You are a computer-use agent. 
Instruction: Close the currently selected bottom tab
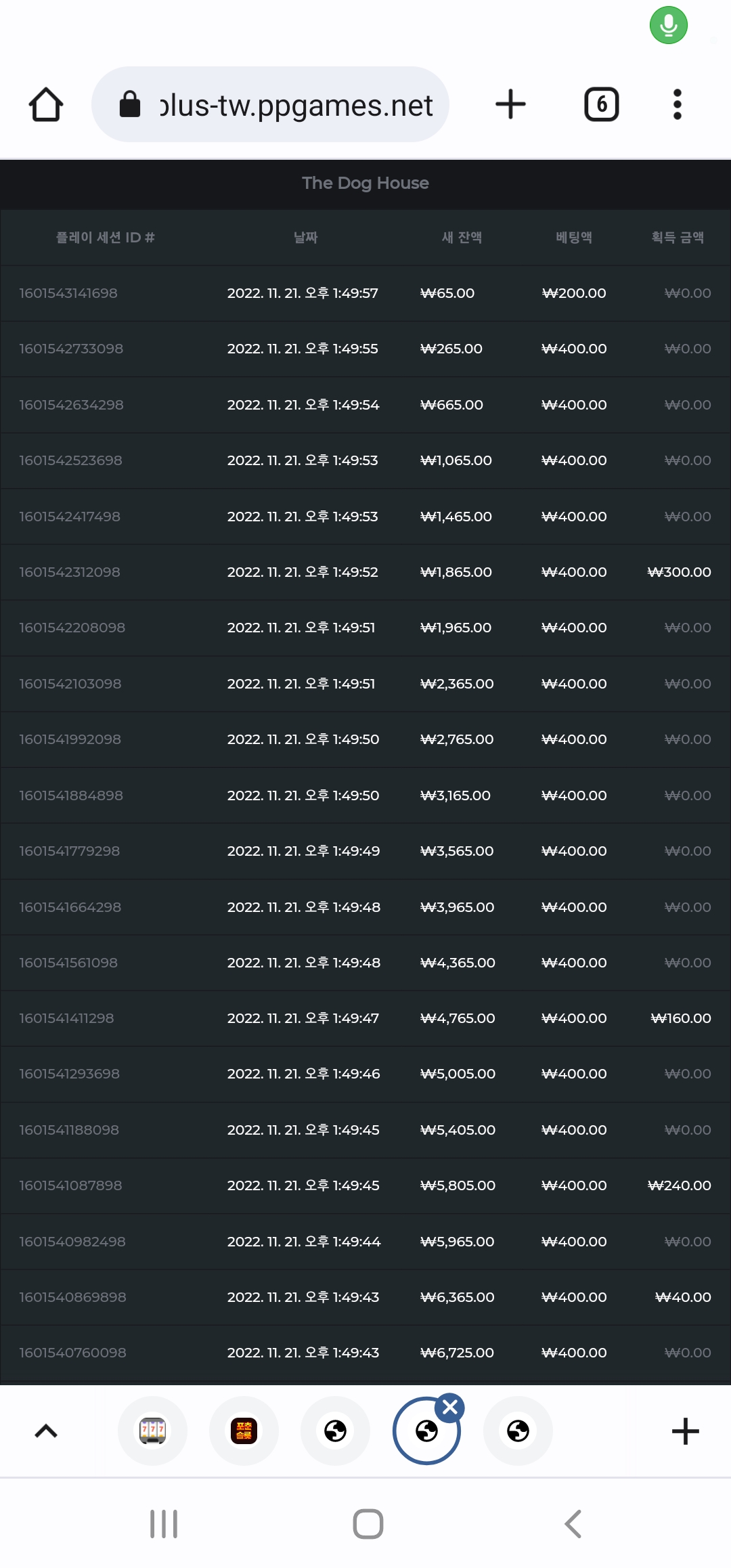pyautogui.click(x=450, y=1408)
